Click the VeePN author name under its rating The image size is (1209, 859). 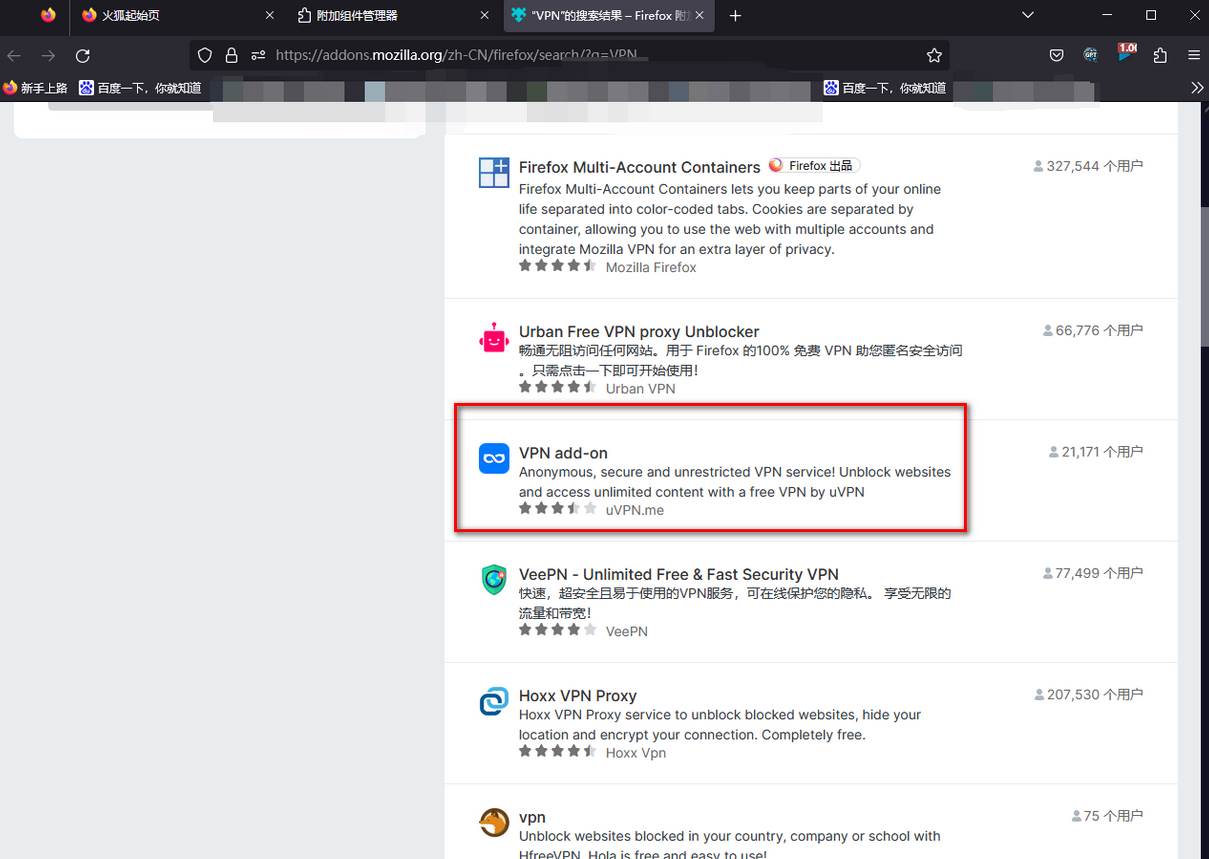pyautogui.click(x=627, y=631)
